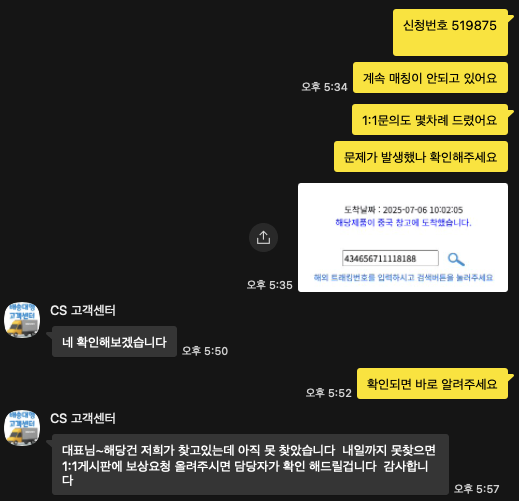Select the 확인되면 바로 알려주세요 bubble
Screen dimensions: 519x501
pos(432,384)
